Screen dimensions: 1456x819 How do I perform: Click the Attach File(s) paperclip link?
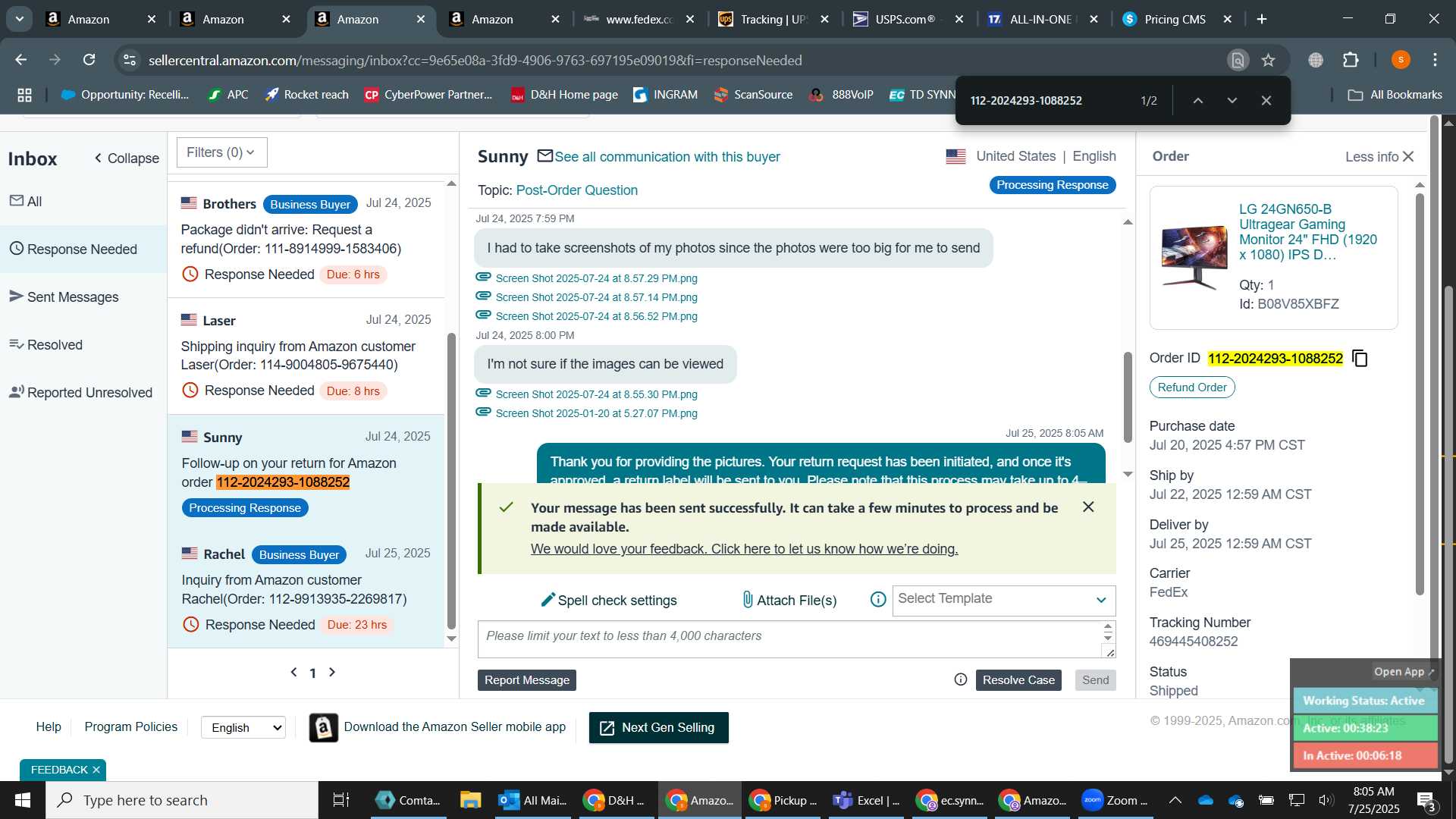pyautogui.click(x=789, y=600)
